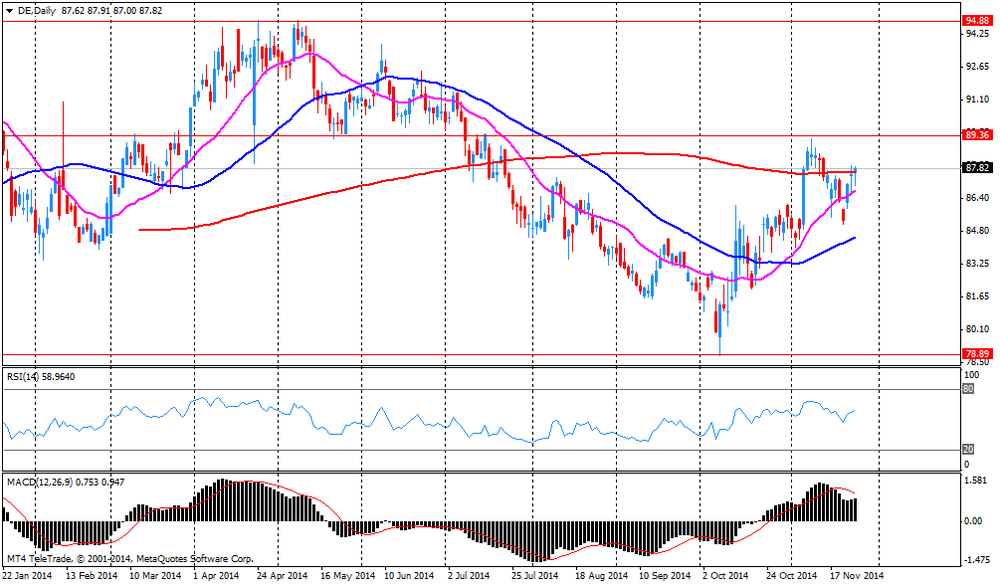Click the 2 Jul 2014 date label
This screenshot has height=584, width=1000.
click(x=471, y=576)
